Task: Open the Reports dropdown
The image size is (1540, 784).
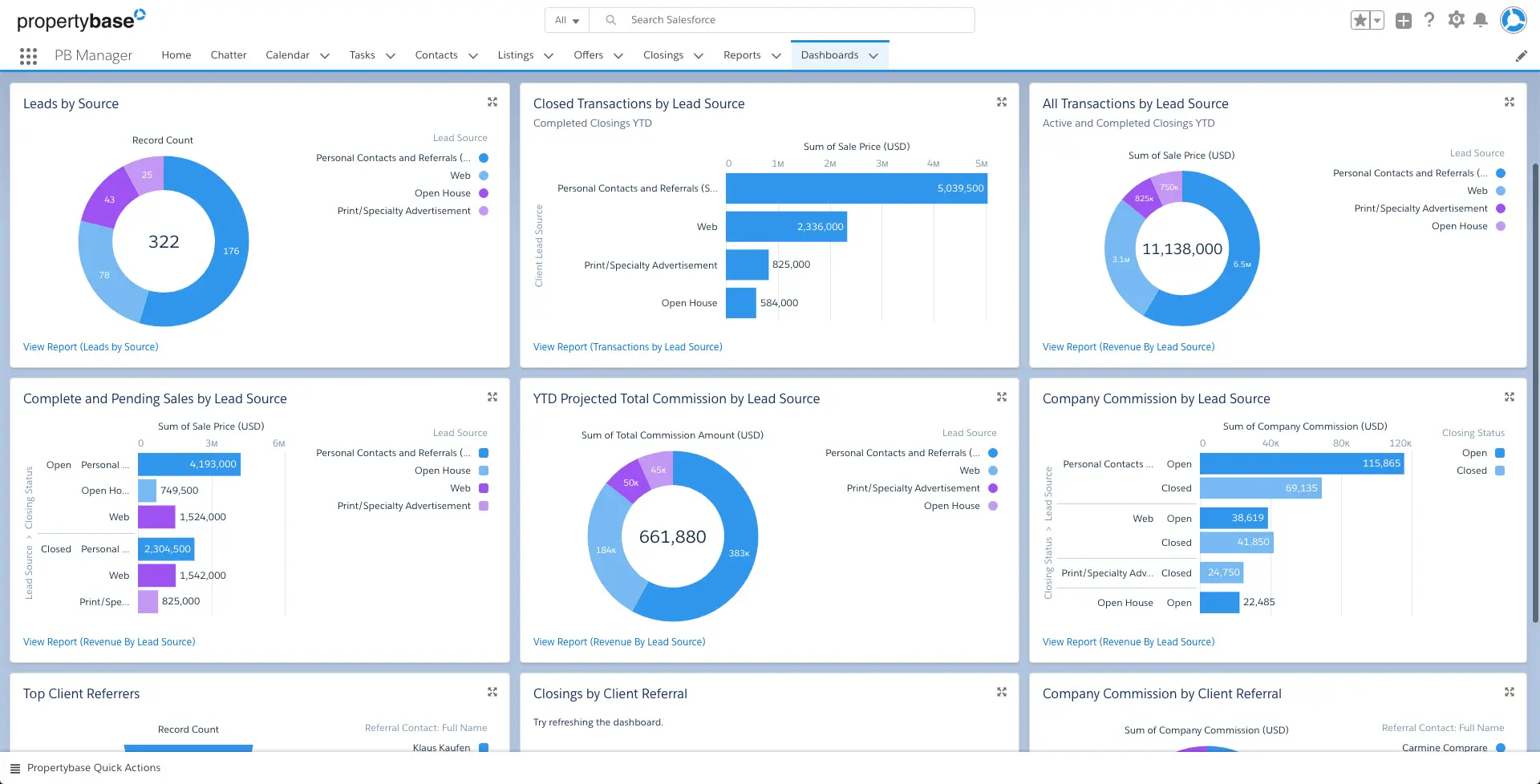Action: tap(751, 55)
